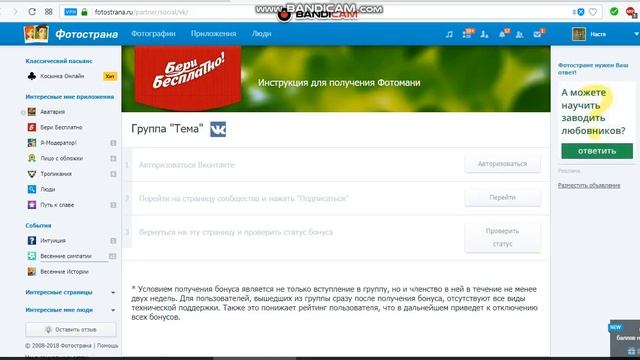Screen dimensions: 640x360
Task: Open the Приложения menu
Action: [213, 34]
